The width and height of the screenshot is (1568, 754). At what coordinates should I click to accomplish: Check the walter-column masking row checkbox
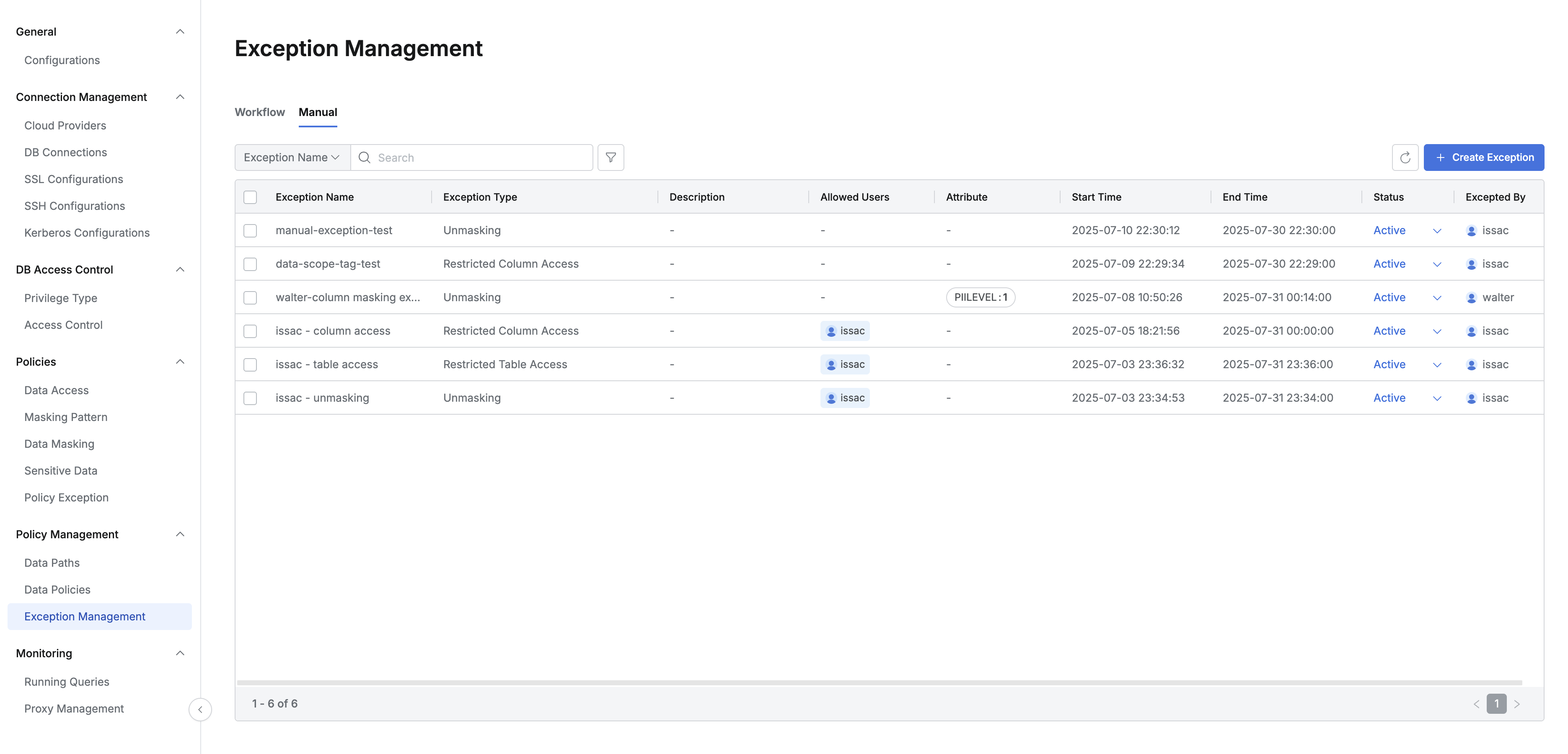[250, 297]
